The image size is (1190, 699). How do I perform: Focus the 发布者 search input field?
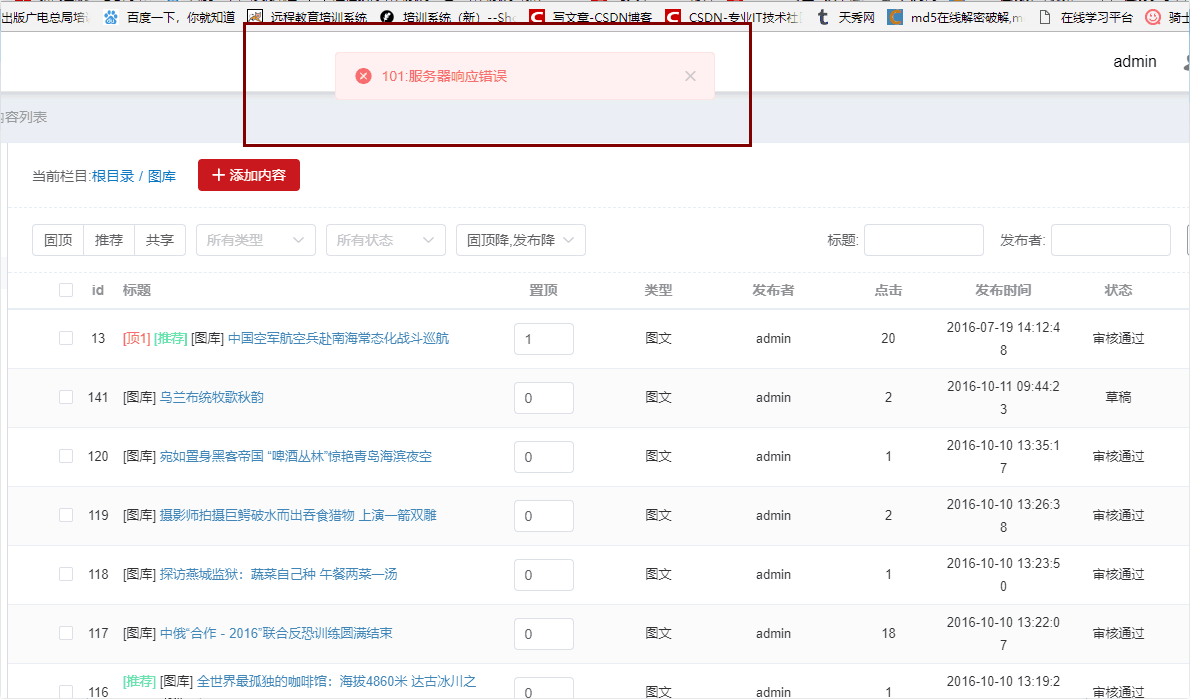pyautogui.click(x=1110, y=240)
